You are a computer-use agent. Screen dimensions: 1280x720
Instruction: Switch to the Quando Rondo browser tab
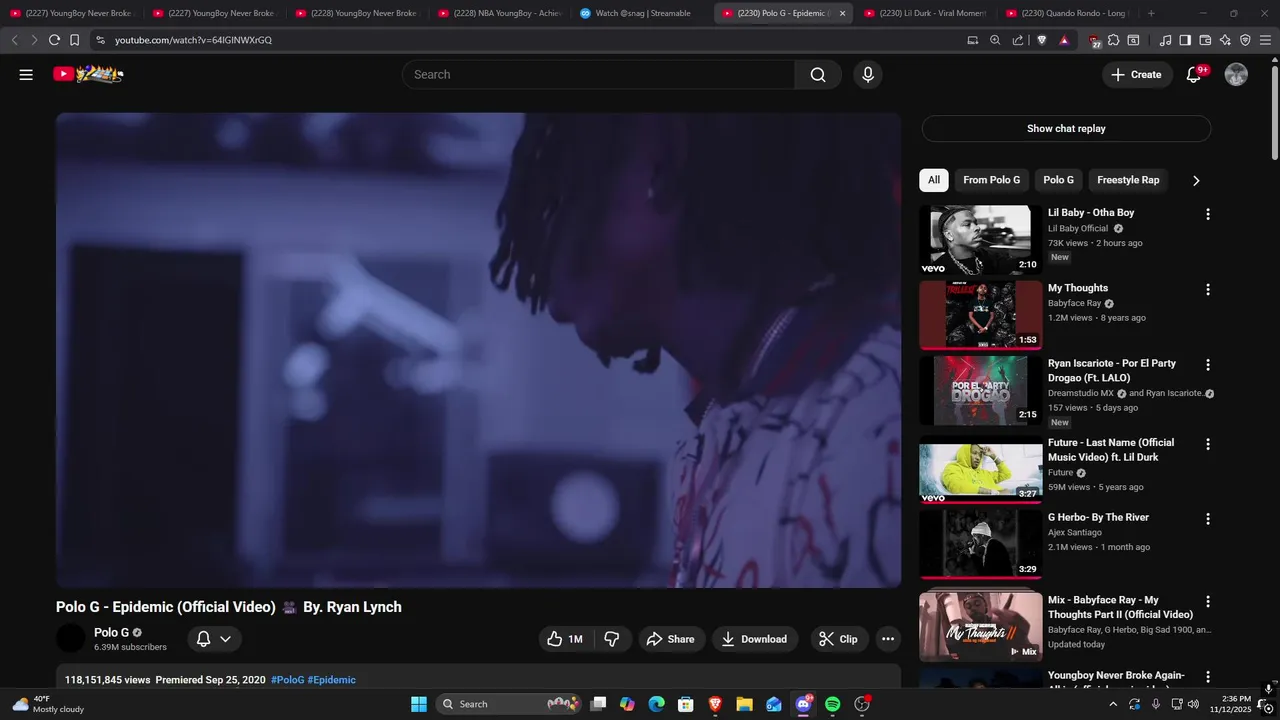[1067, 13]
